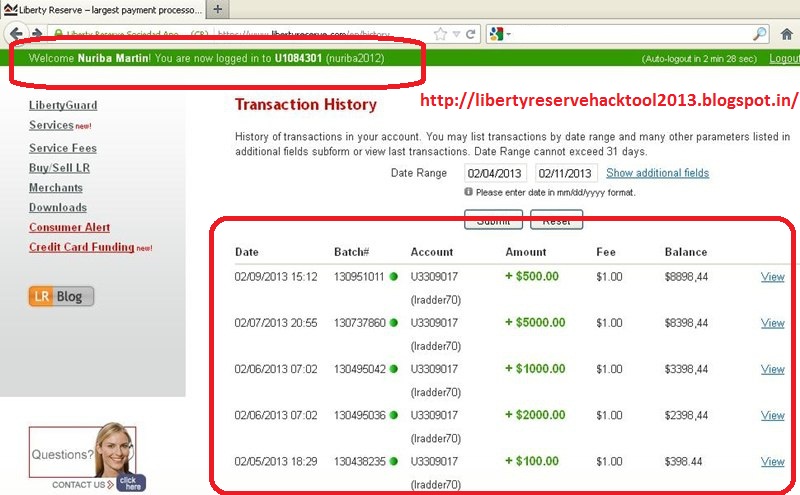Viewport: 800px width, 495px height.
Task: Bookmark page with the star icon
Action: (440, 34)
